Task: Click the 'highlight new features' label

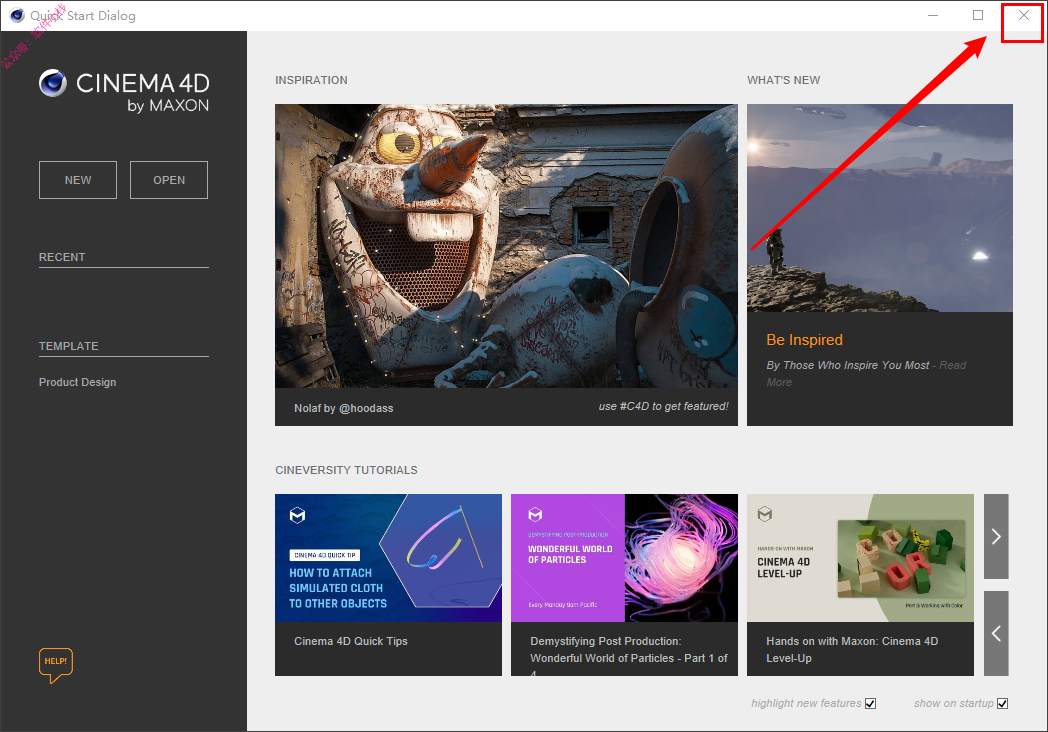Action: tap(806, 703)
